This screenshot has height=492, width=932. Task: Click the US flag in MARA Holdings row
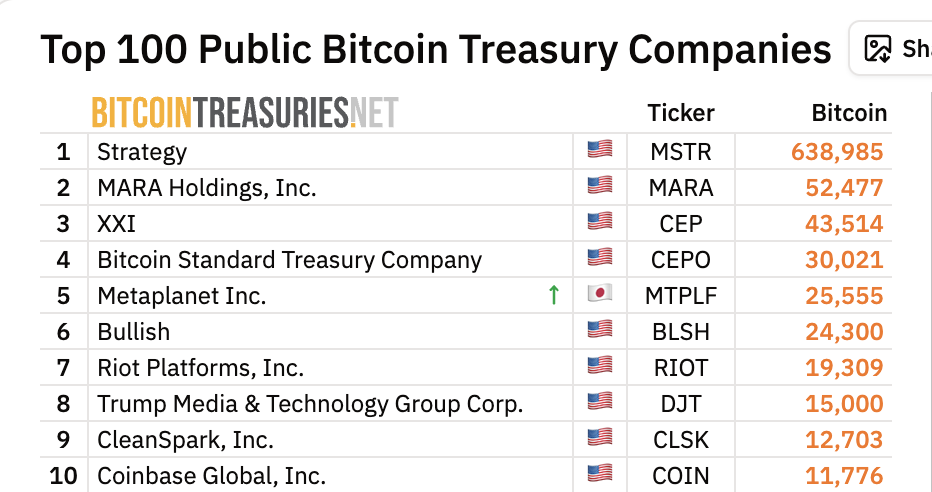pyautogui.click(x=599, y=186)
